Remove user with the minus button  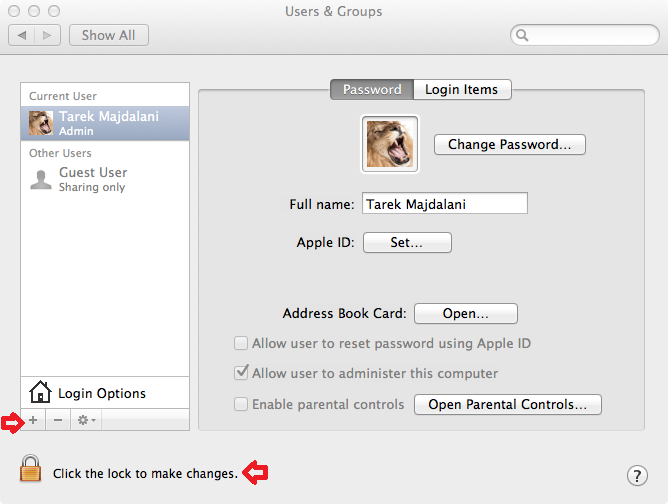click(58, 420)
